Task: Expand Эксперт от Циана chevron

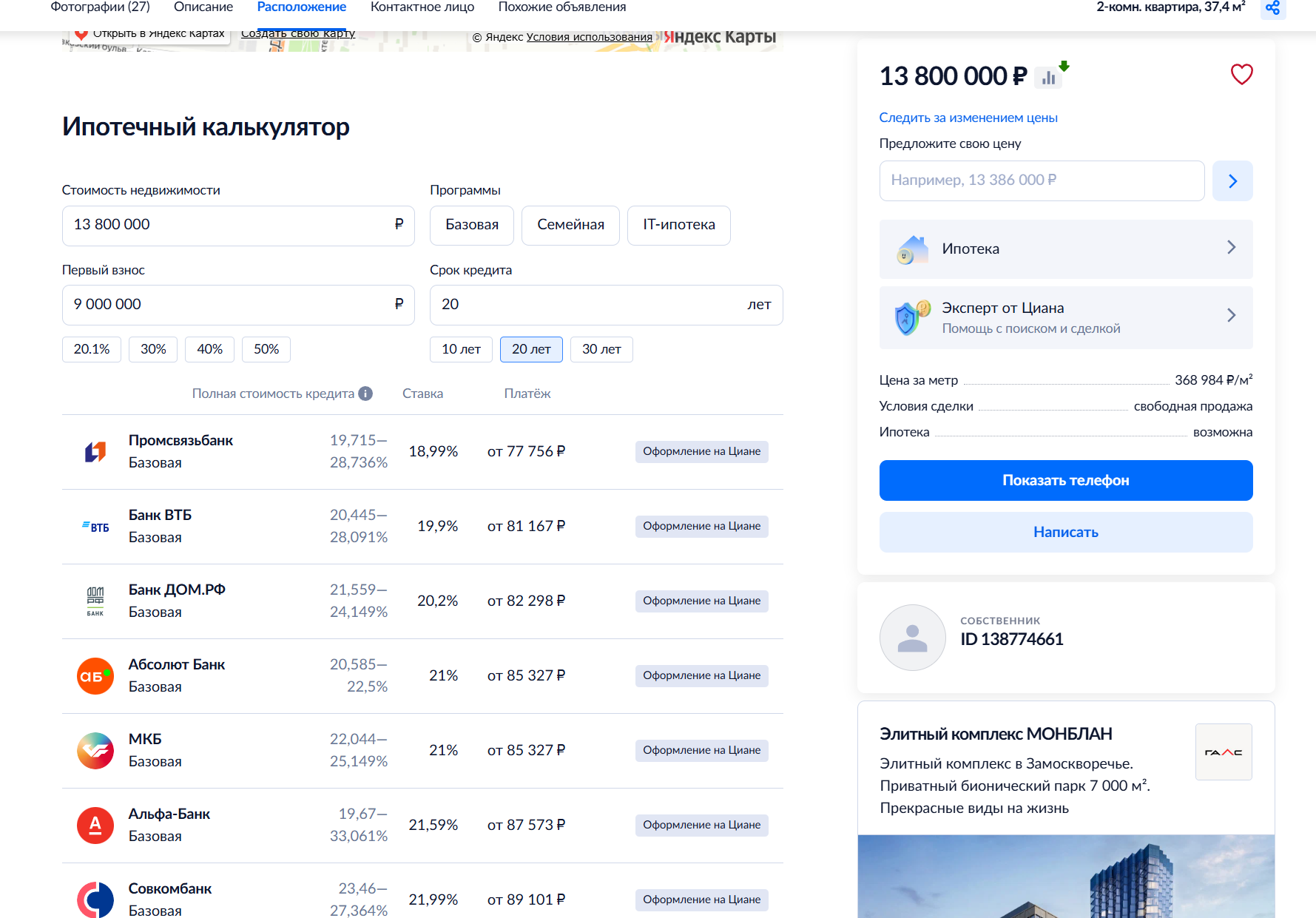Action: click(1231, 315)
